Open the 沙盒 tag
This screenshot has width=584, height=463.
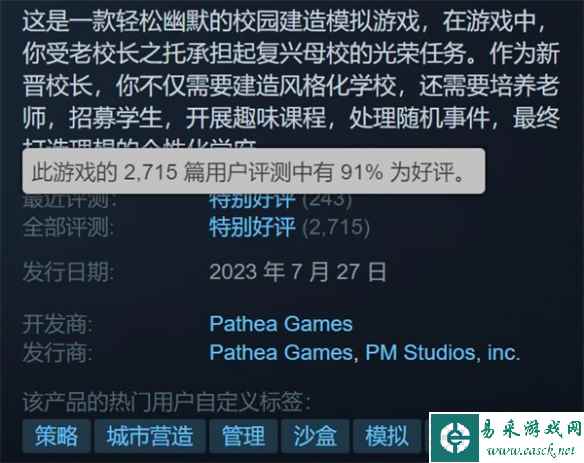tap(315, 436)
